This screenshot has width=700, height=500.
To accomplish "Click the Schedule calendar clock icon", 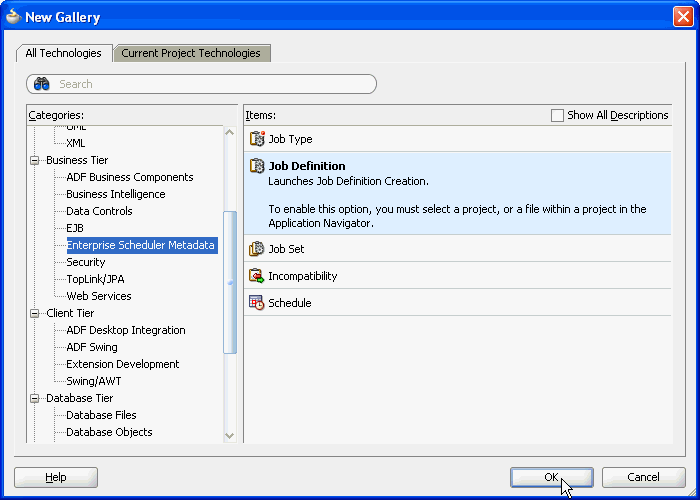I will click(x=257, y=303).
